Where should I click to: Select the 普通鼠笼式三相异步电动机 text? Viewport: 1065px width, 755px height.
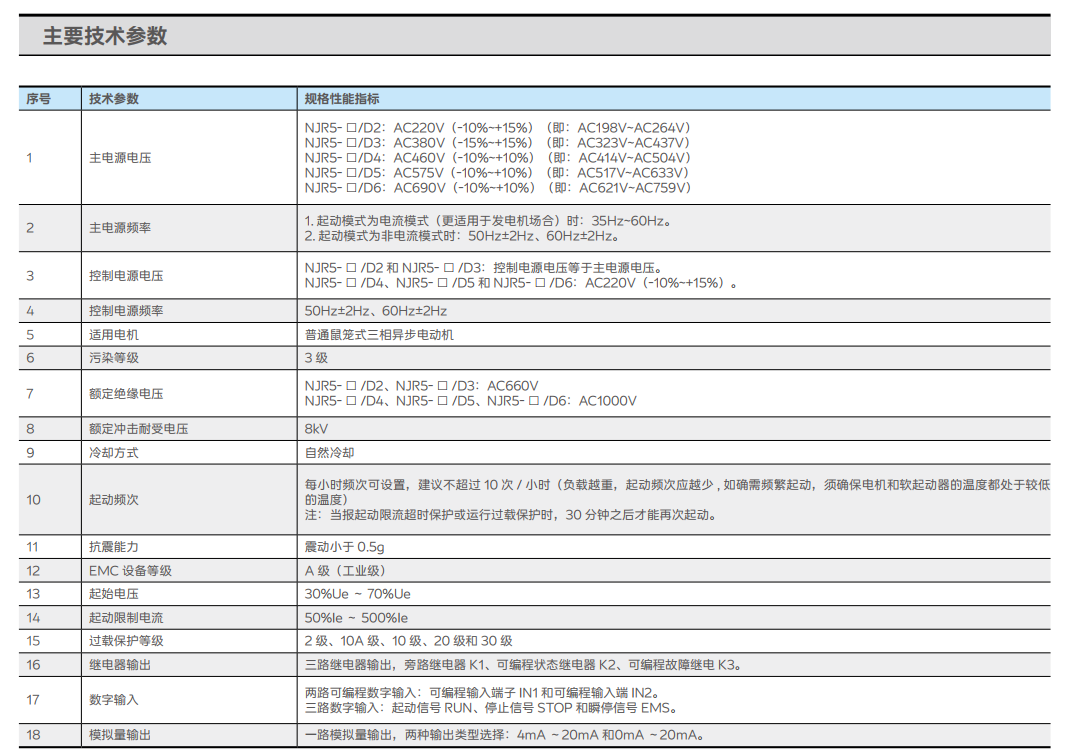[x=379, y=335]
